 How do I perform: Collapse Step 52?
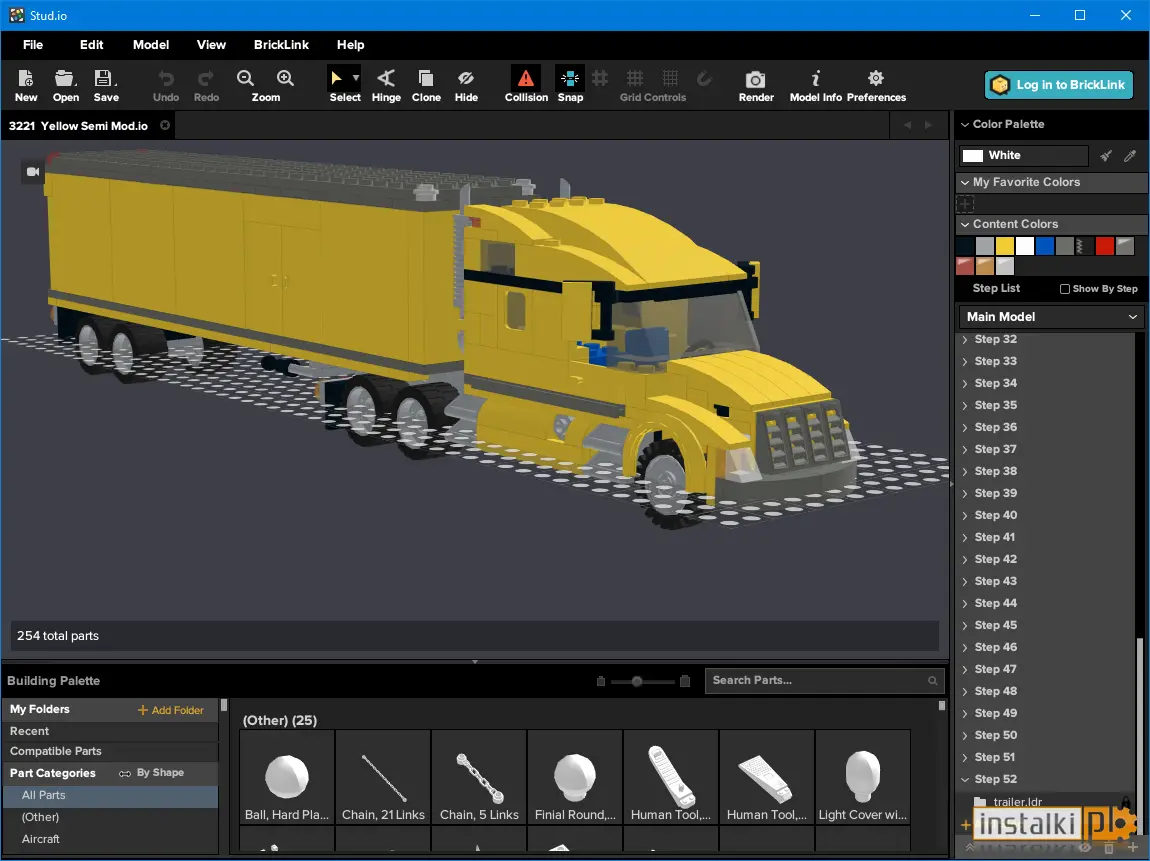coord(965,780)
